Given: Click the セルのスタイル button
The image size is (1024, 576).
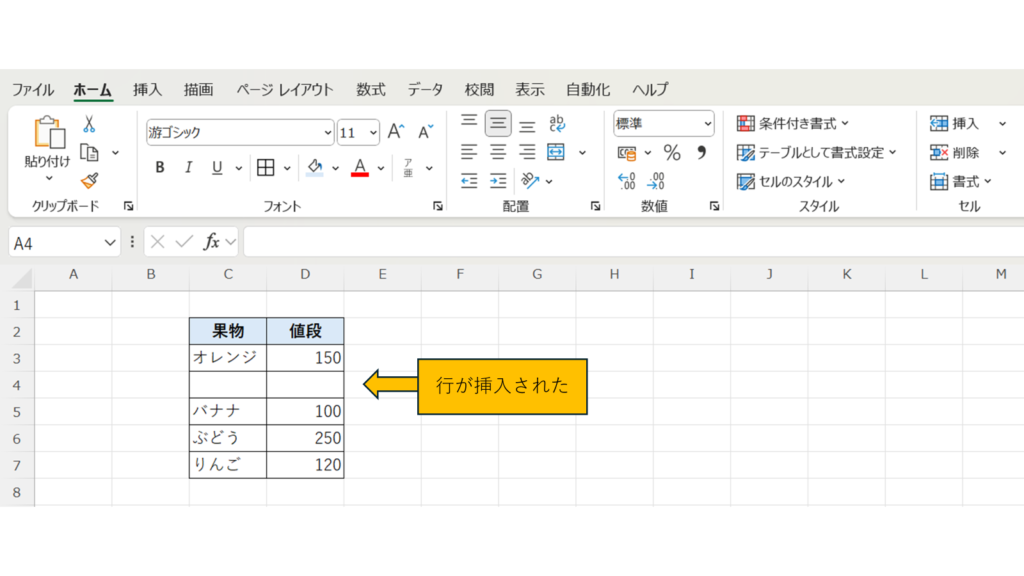Looking at the screenshot, I should coord(790,181).
